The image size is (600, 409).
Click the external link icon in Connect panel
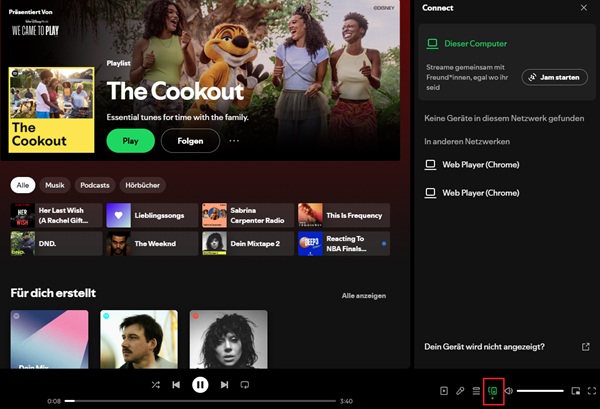tap(585, 347)
